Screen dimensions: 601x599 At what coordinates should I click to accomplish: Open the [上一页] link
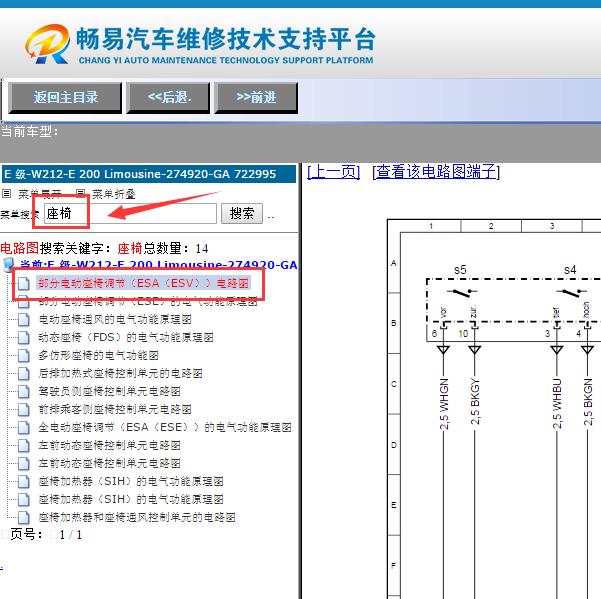pyautogui.click(x=333, y=172)
